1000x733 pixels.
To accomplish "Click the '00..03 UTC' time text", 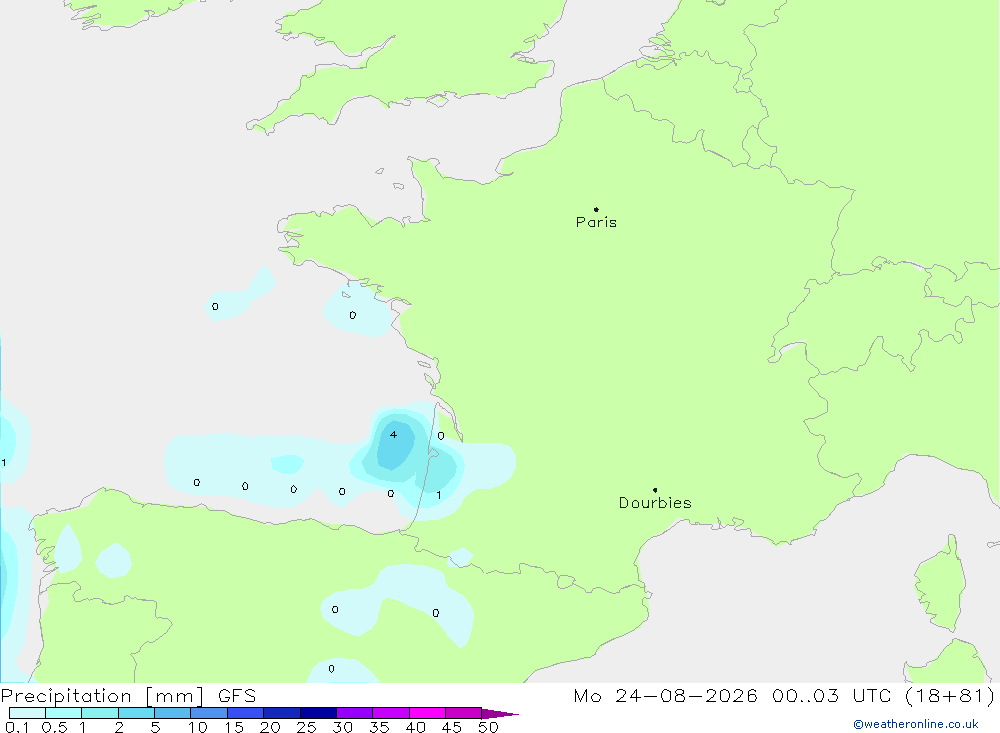I will coord(831,695).
